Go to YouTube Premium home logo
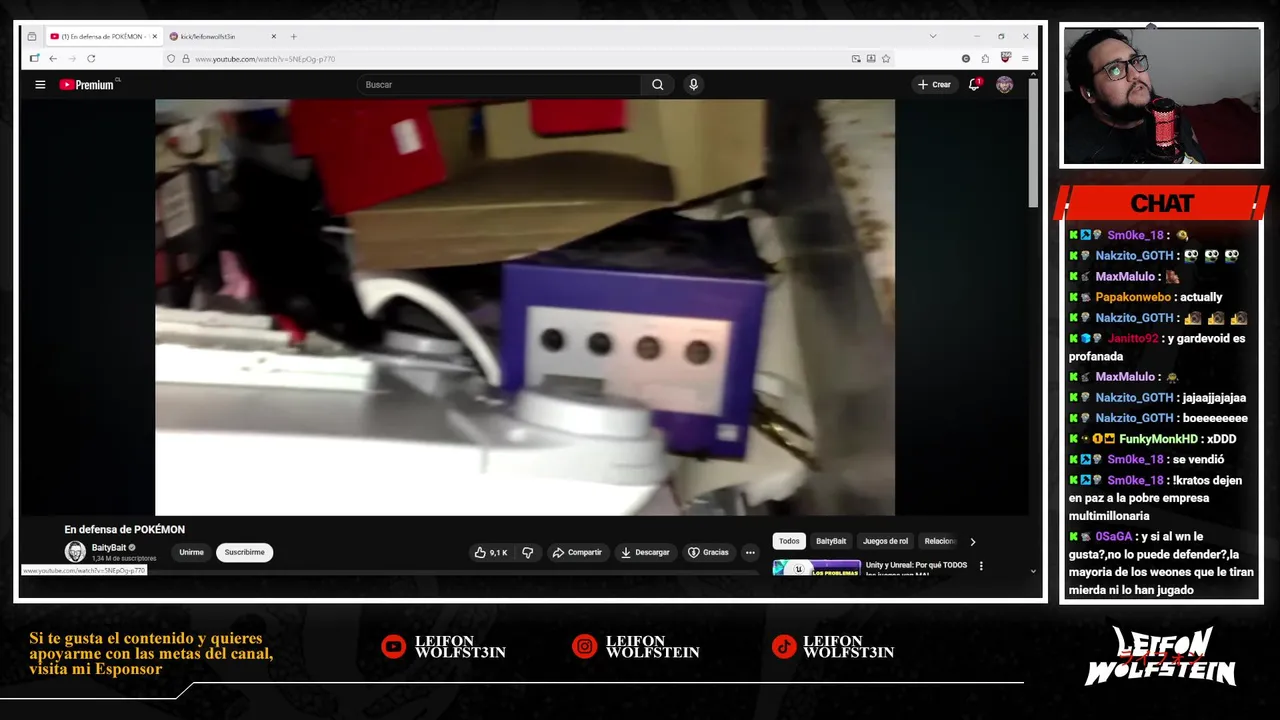The width and height of the screenshot is (1280, 720). point(89,85)
